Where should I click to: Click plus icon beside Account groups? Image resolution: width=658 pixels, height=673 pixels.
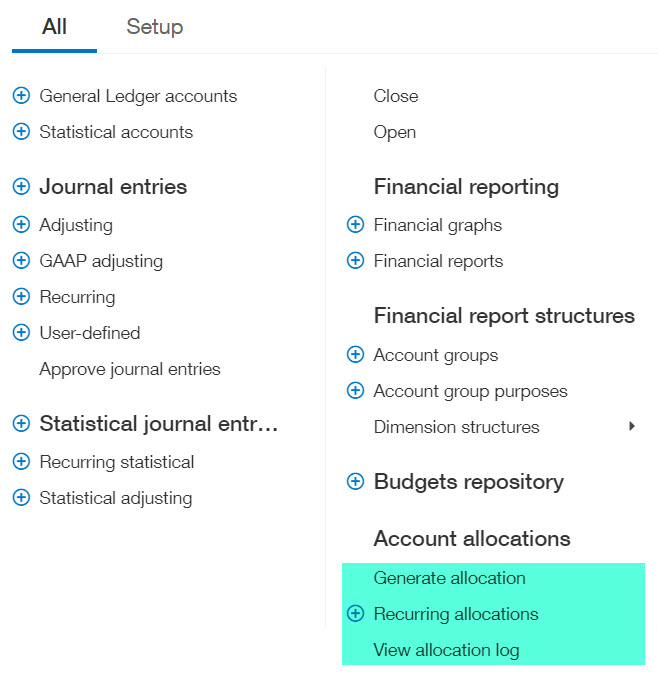coord(355,355)
